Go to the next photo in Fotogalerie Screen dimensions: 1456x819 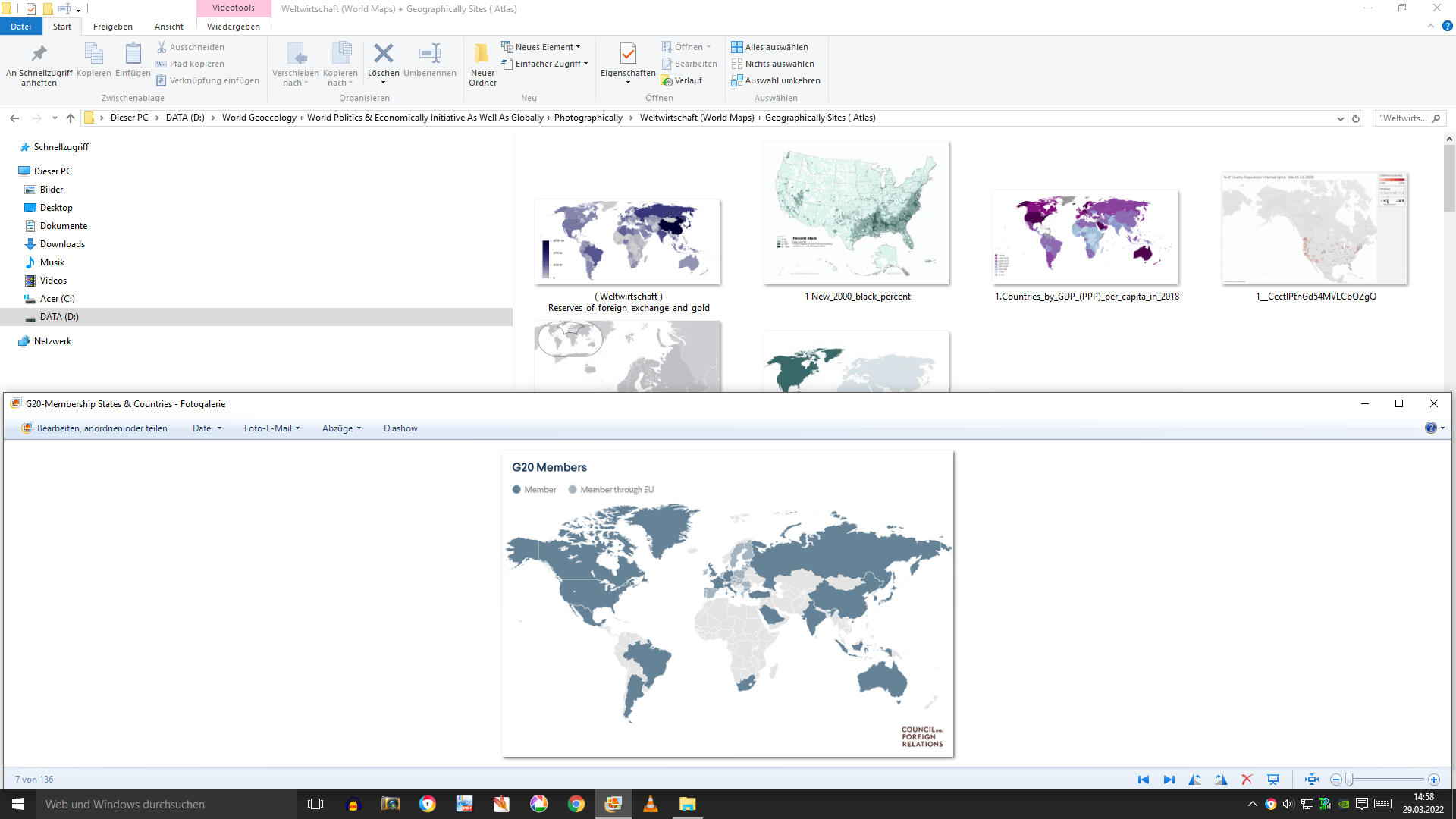click(1169, 780)
